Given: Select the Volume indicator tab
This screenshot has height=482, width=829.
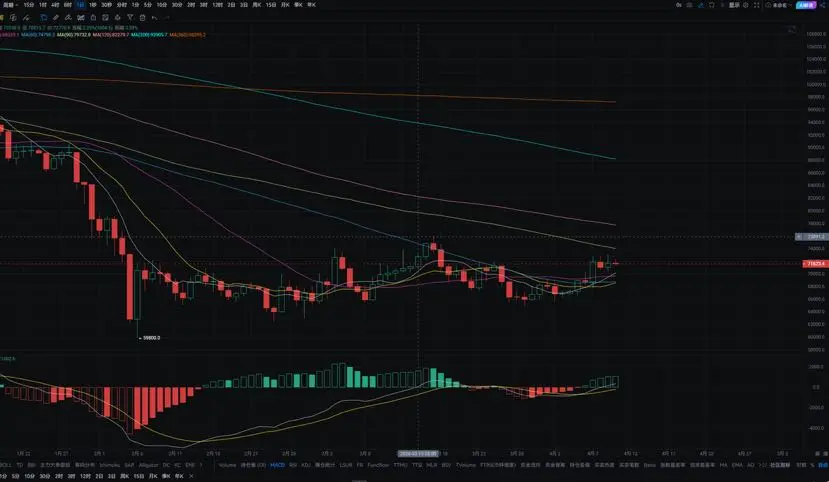Looking at the screenshot, I should 227,465.
